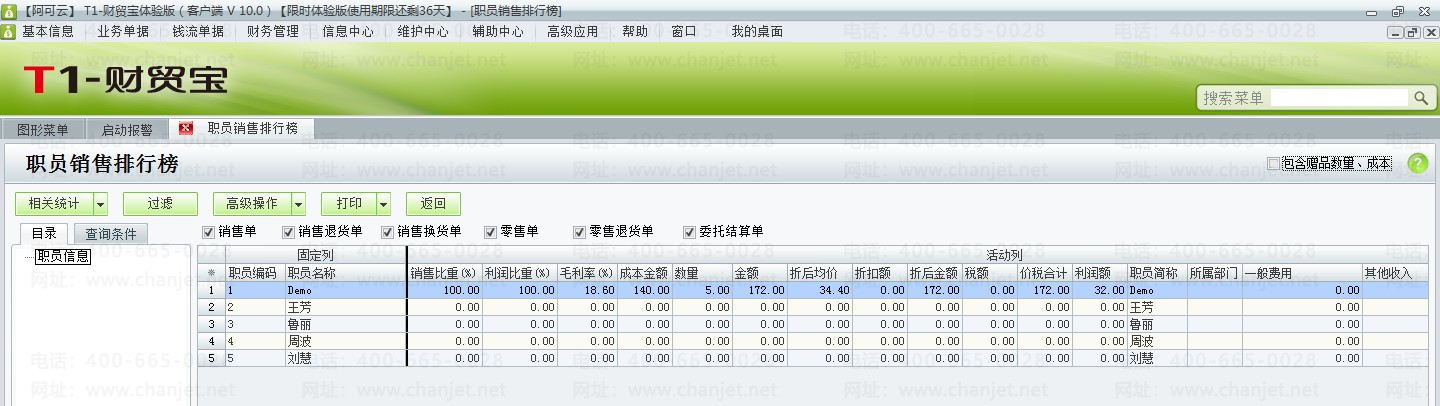The width and height of the screenshot is (1440, 406).
Task: Click the 172.00 金额 cell in Demo row
Action: [x=759, y=290]
